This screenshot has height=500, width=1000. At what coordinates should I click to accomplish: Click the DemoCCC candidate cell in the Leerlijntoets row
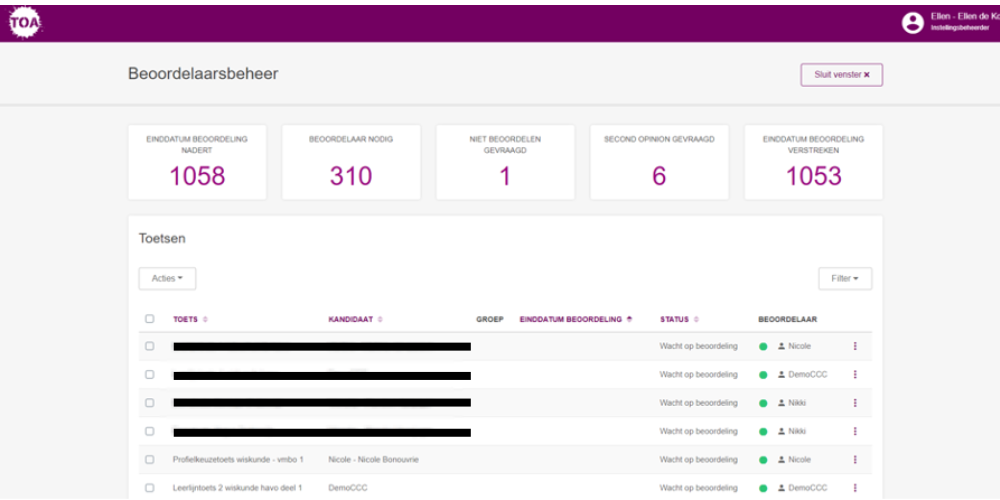pos(348,488)
